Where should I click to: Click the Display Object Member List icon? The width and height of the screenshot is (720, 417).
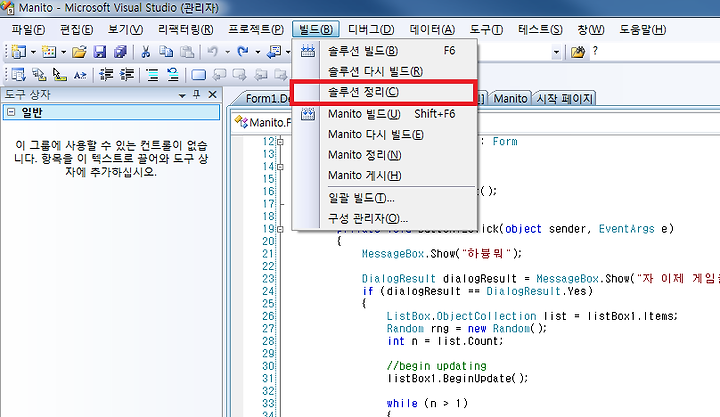click(19, 74)
